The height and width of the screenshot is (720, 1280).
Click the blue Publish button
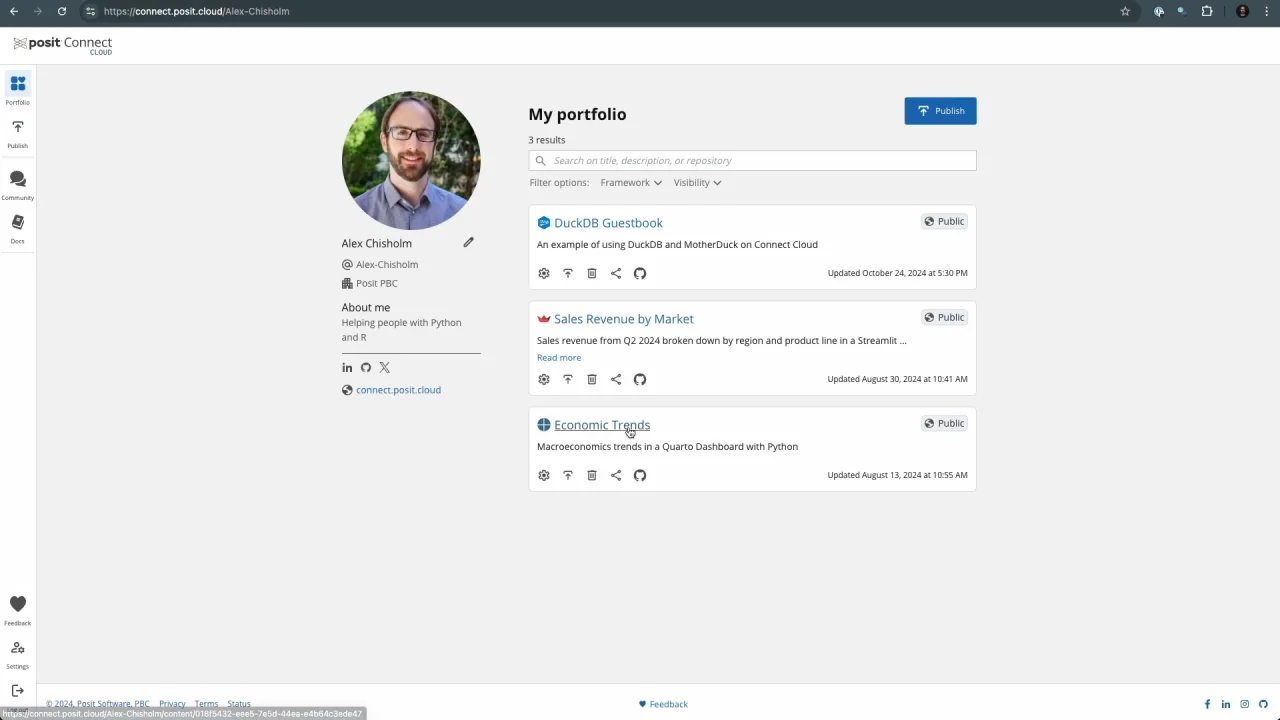point(940,111)
